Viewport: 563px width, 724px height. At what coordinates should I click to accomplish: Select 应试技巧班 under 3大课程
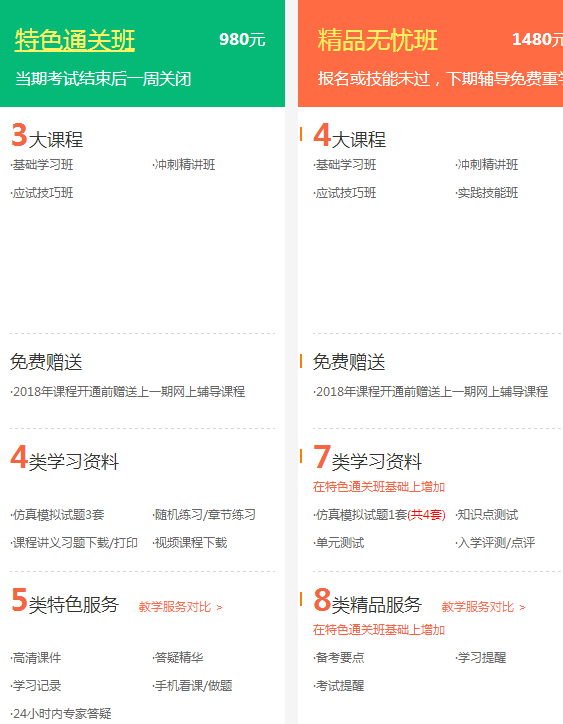click(42, 193)
